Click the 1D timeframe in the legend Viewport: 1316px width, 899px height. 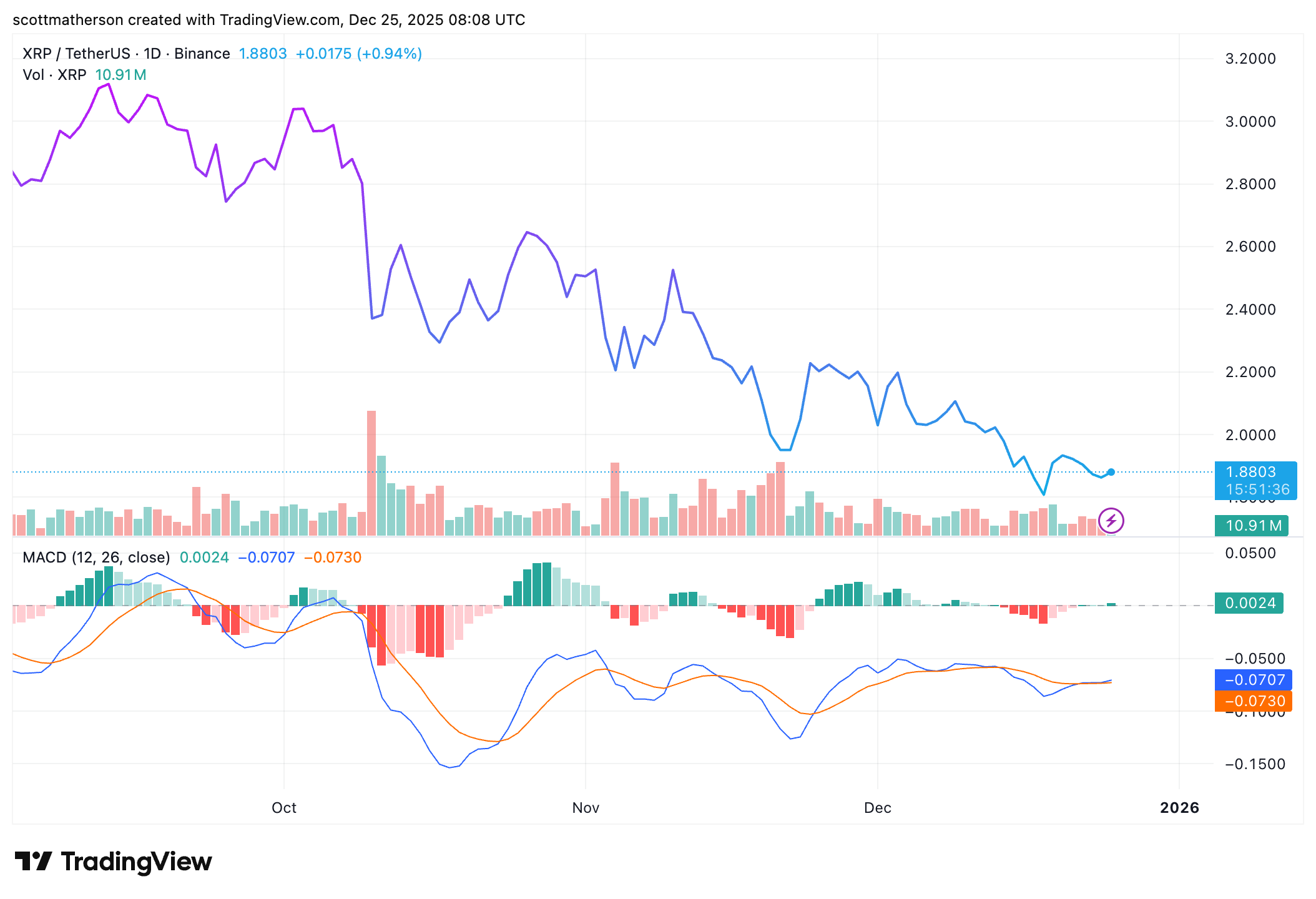coord(152,54)
